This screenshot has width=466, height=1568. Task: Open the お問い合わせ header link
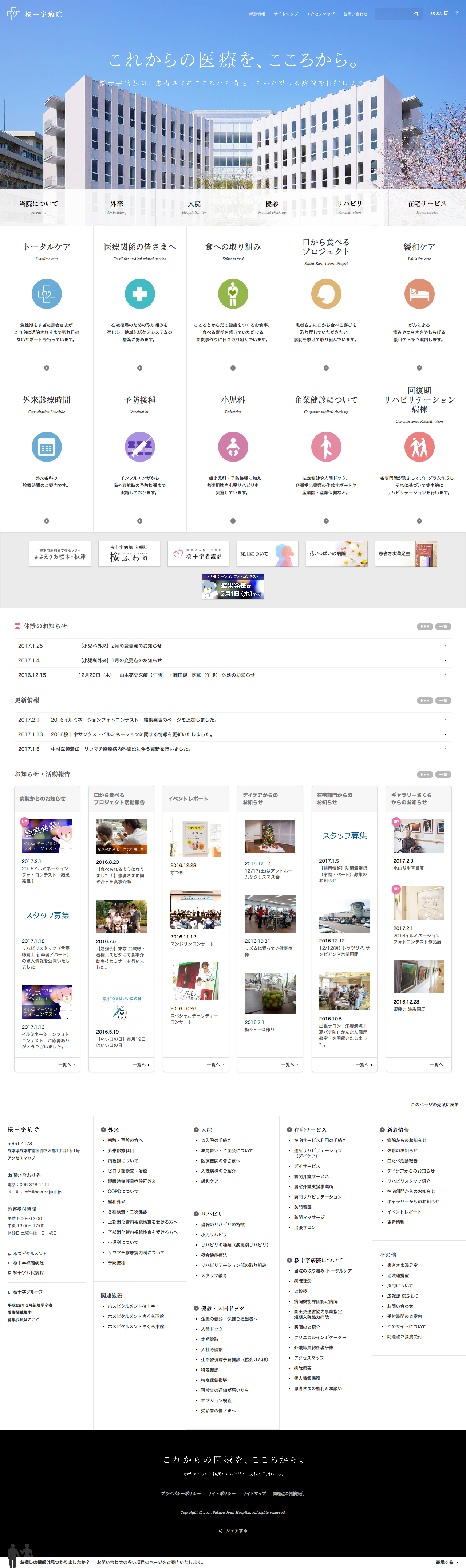point(355,14)
